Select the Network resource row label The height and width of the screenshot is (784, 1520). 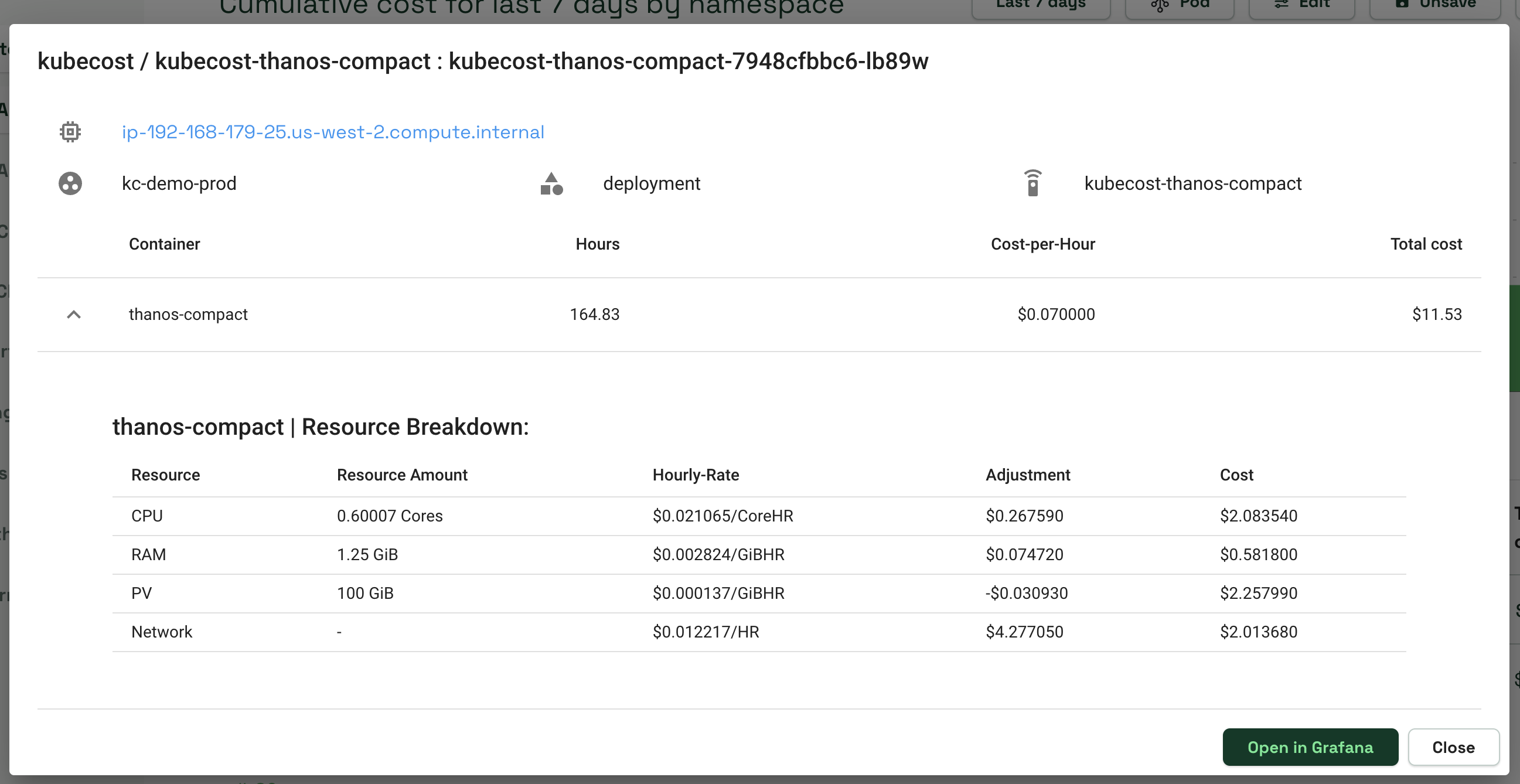[162, 632]
